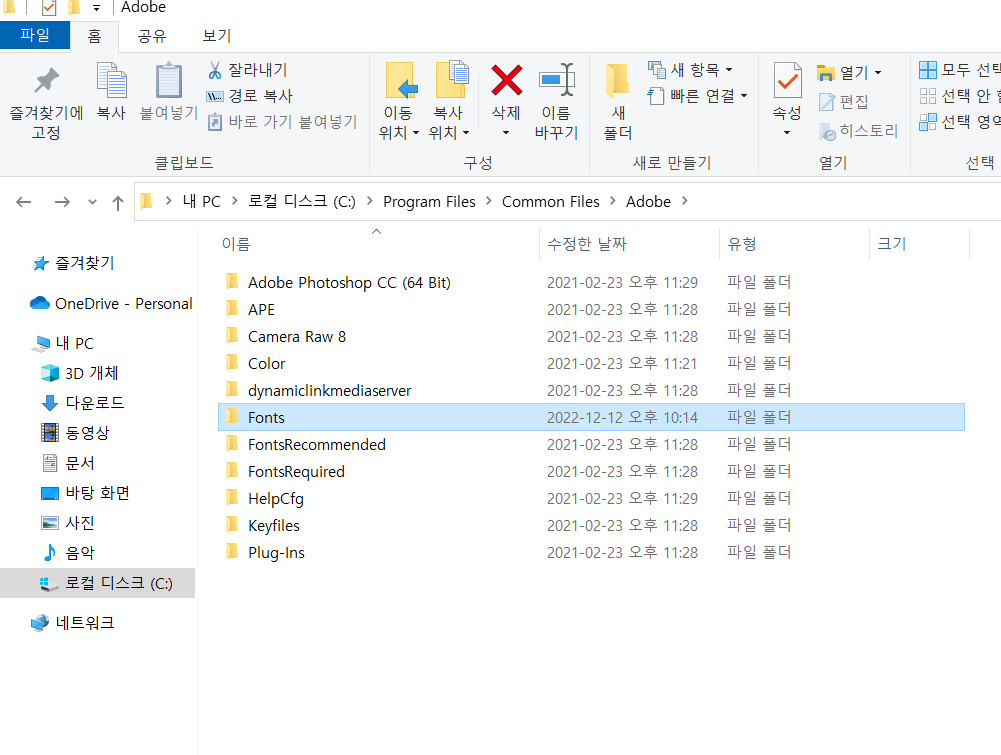1001x755 pixels.
Task: Open the Copy to (복사 위치) menu
Action: (448, 102)
